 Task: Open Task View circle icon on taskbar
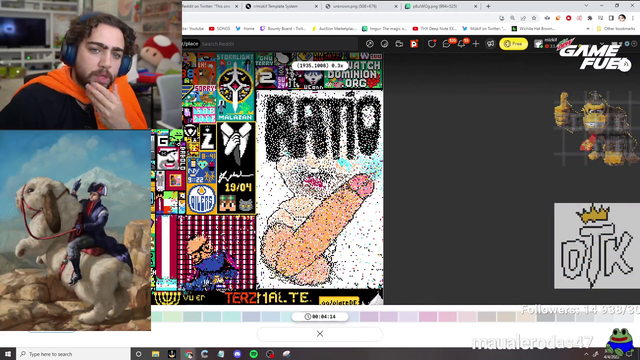(138, 354)
